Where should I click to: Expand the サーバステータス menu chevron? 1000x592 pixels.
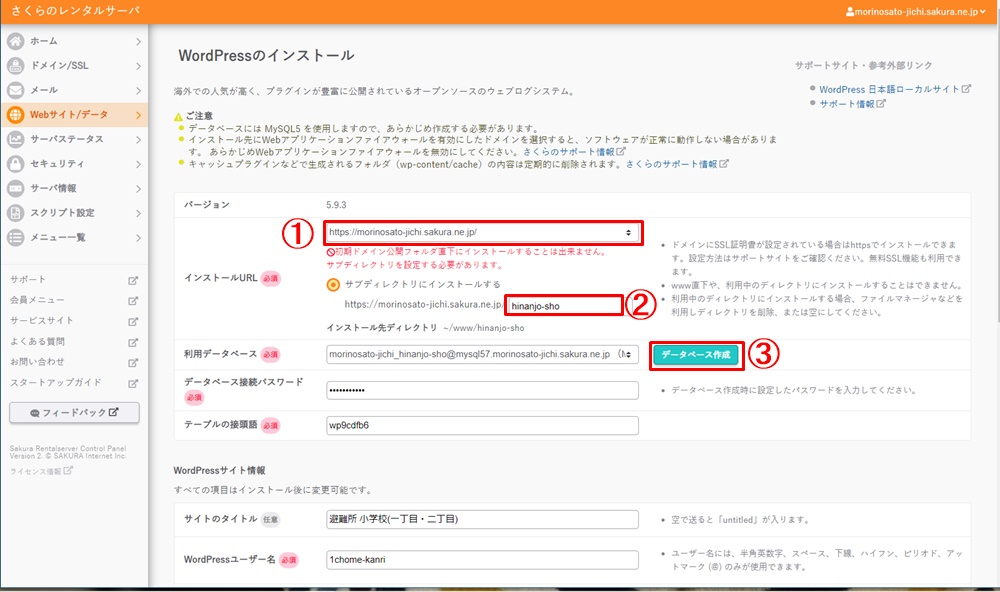[138, 139]
